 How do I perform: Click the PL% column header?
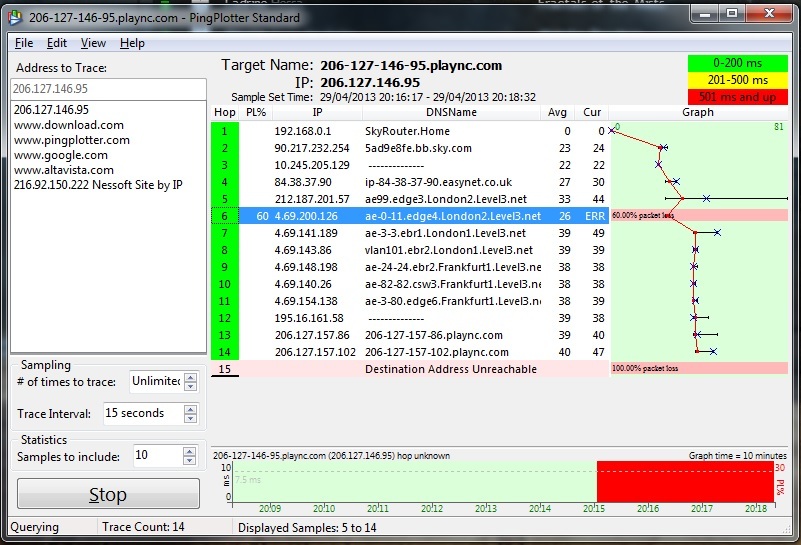[256, 112]
